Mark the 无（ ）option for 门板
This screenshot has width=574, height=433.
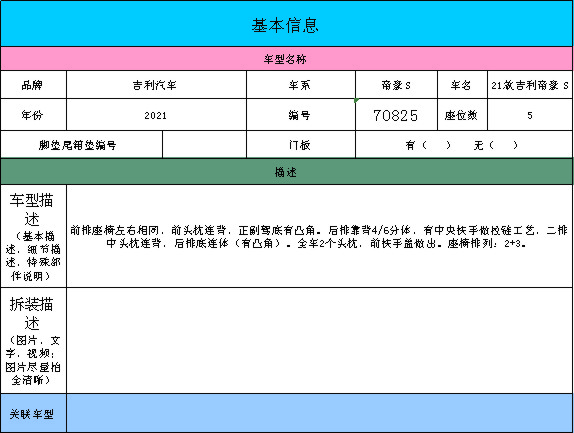point(496,145)
